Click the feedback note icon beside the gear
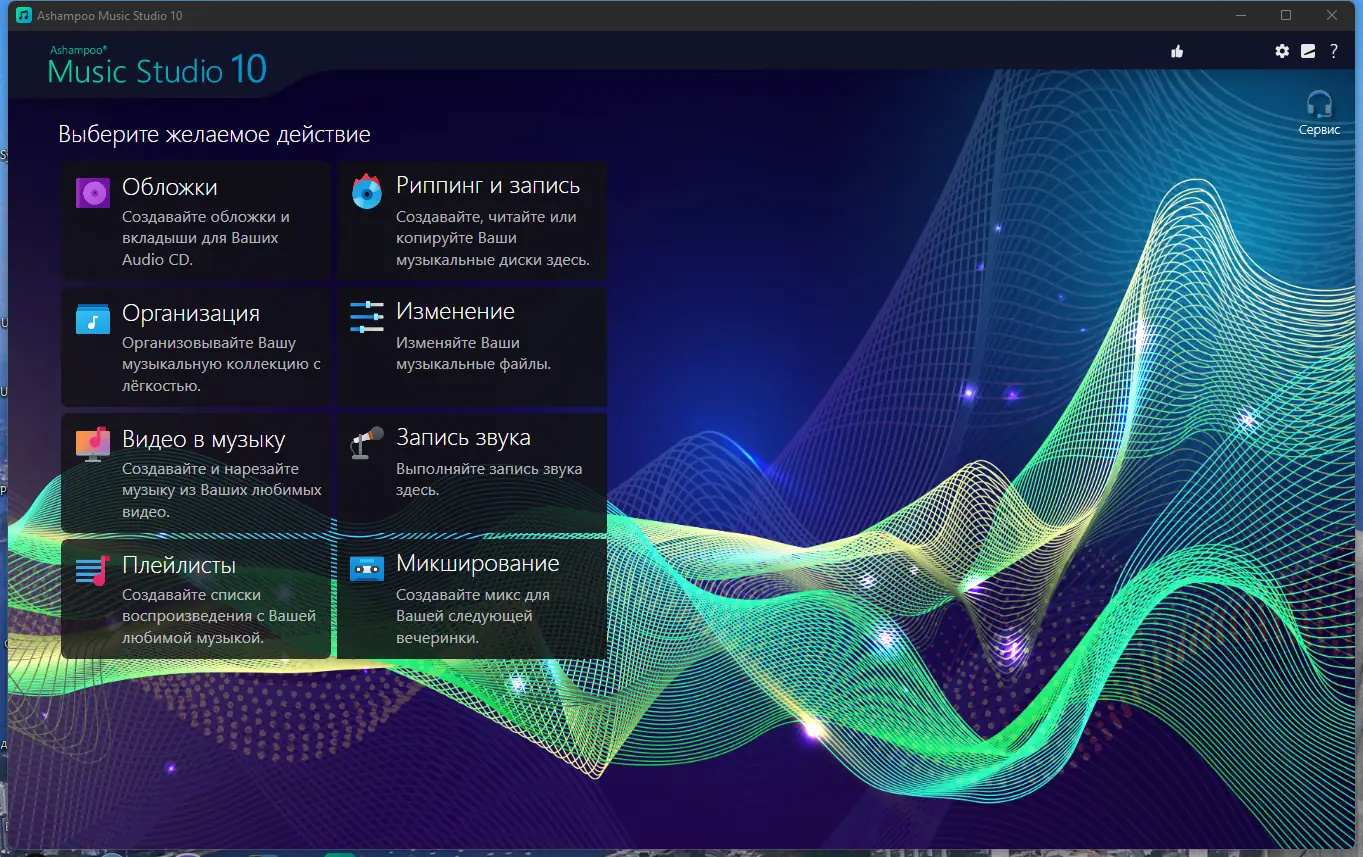Screen dimensions: 1363x857 (x=1307, y=51)
